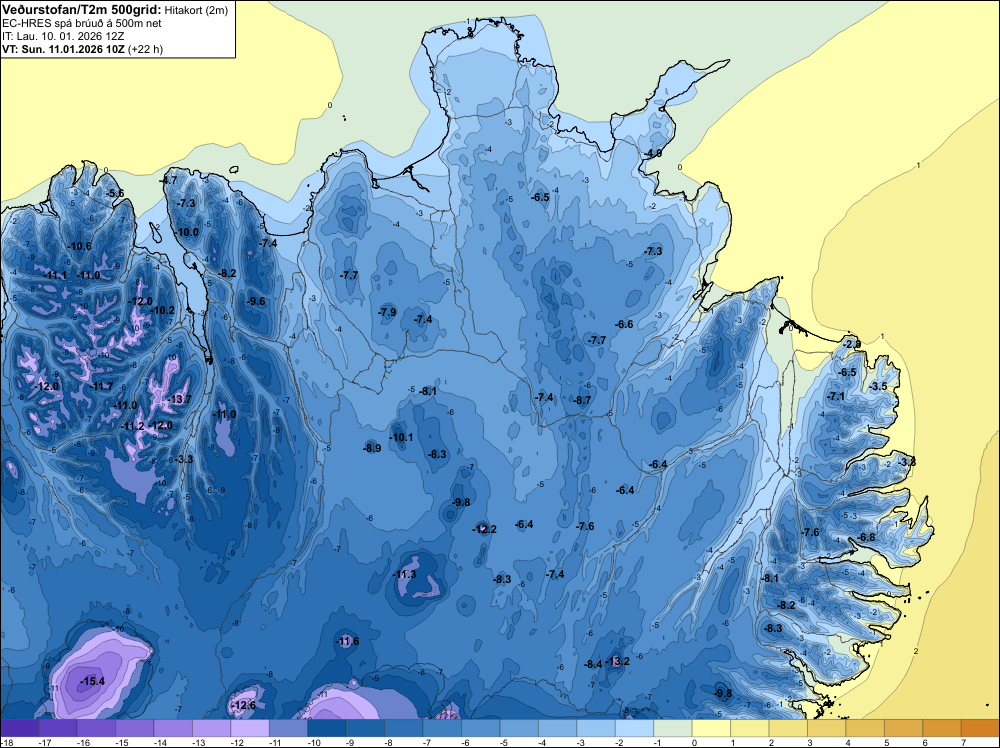Click the -10.6 temperature label
1000x748 pixels.
tap(79, 246)
